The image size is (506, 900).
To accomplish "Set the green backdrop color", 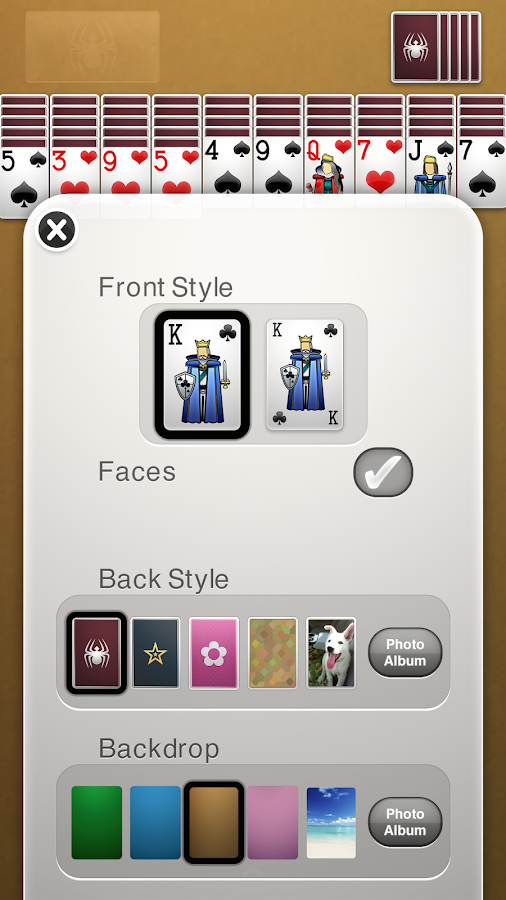I will point(96,823).
